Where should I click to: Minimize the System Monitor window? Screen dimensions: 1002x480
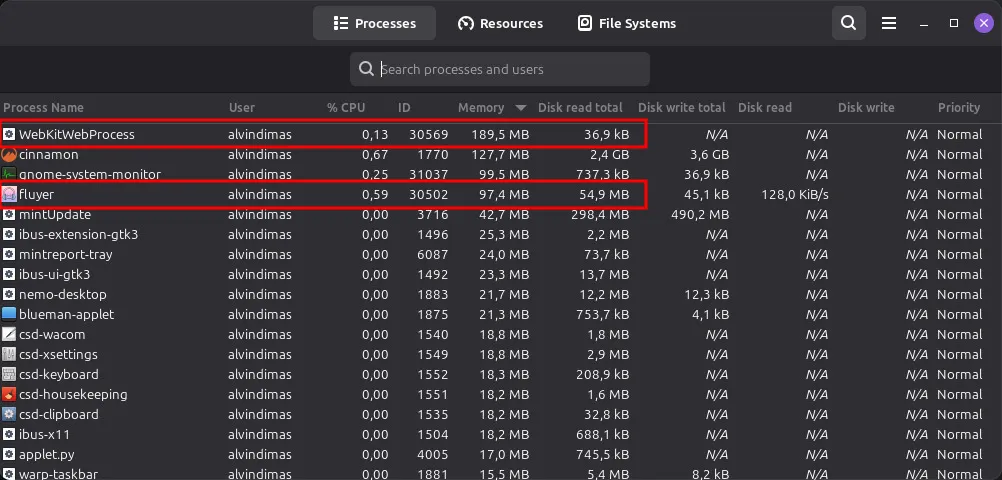coord(924,24)
